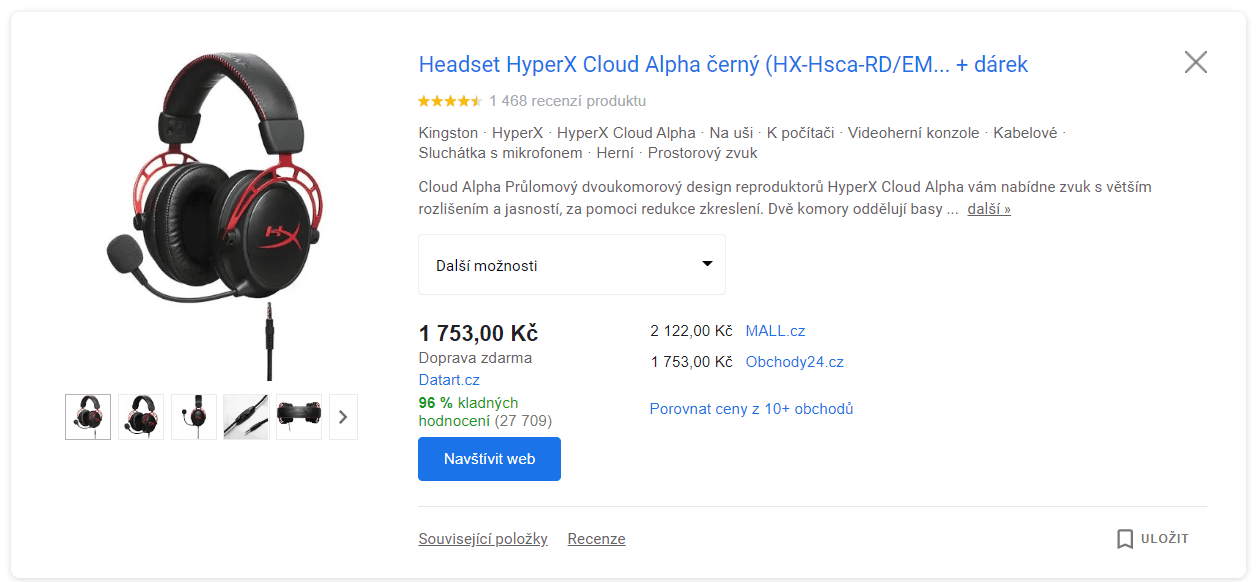Image resolution: width=1258 pixels, height=582 pixels.
Task: Click the Kabelové attribute text
Action: click(x=1025, y=133)
